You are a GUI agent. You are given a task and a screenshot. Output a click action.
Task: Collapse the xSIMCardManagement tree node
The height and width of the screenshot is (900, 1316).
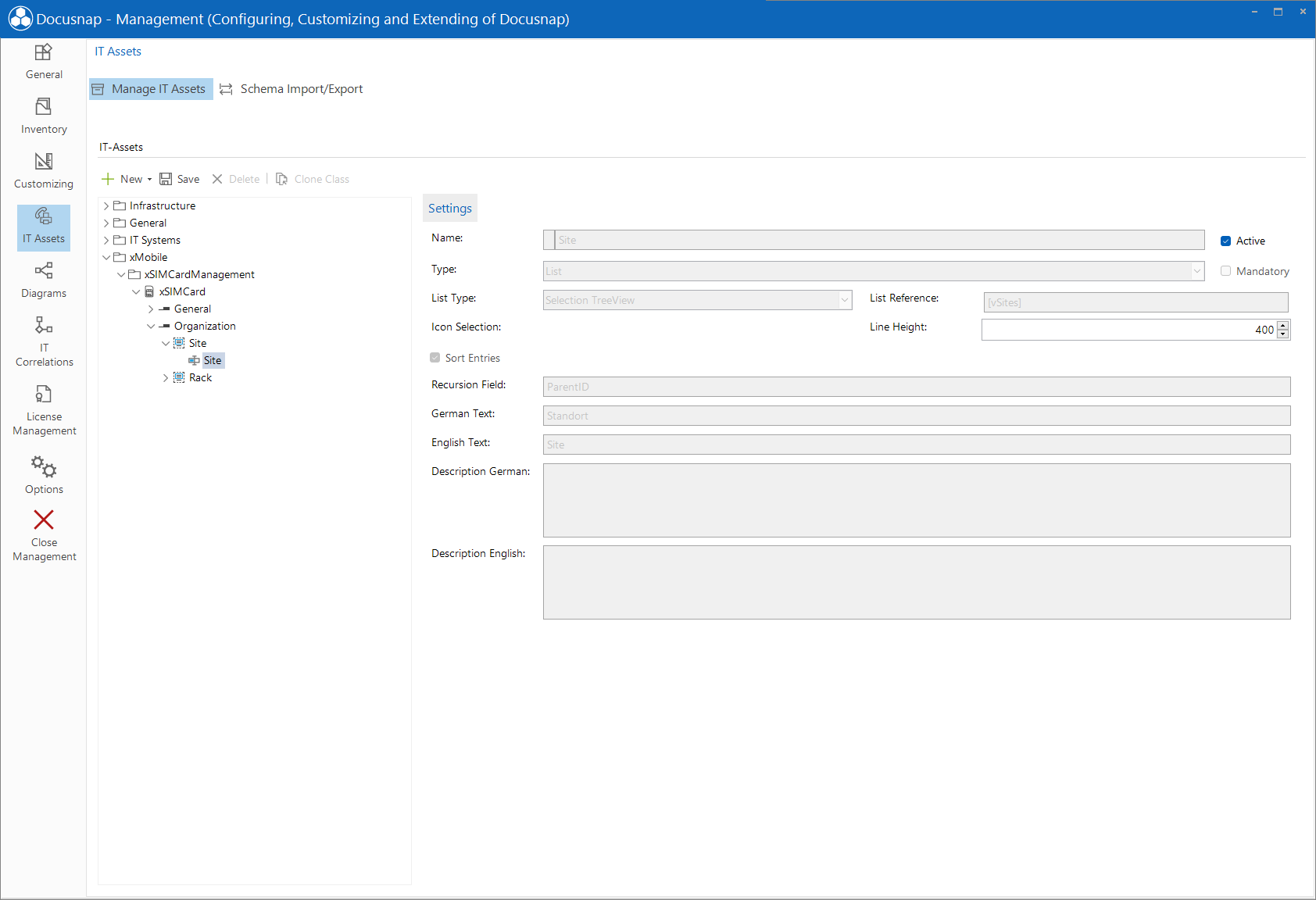(x=121, y=274)
